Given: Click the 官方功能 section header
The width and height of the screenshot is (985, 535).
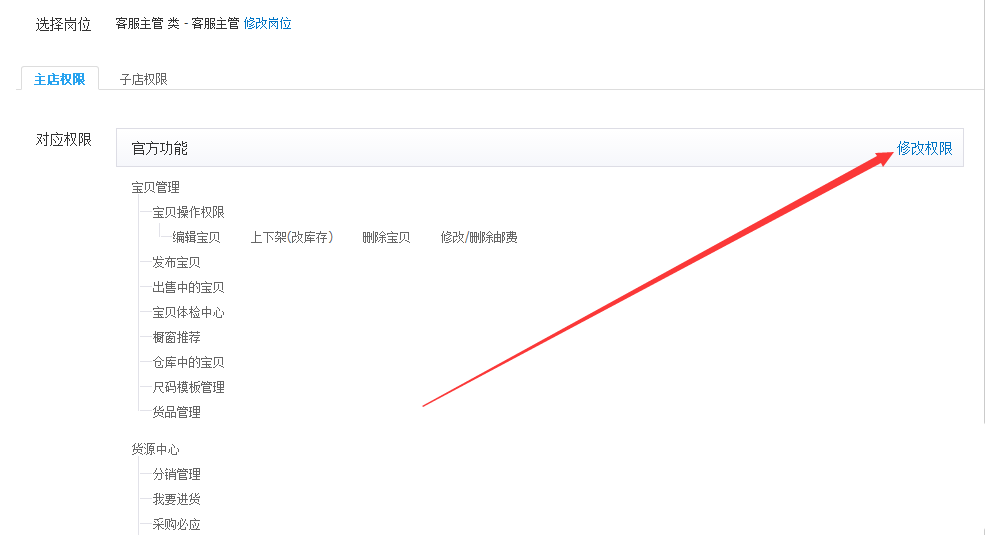Looking at the screenshot, I should tap(540, 148).
